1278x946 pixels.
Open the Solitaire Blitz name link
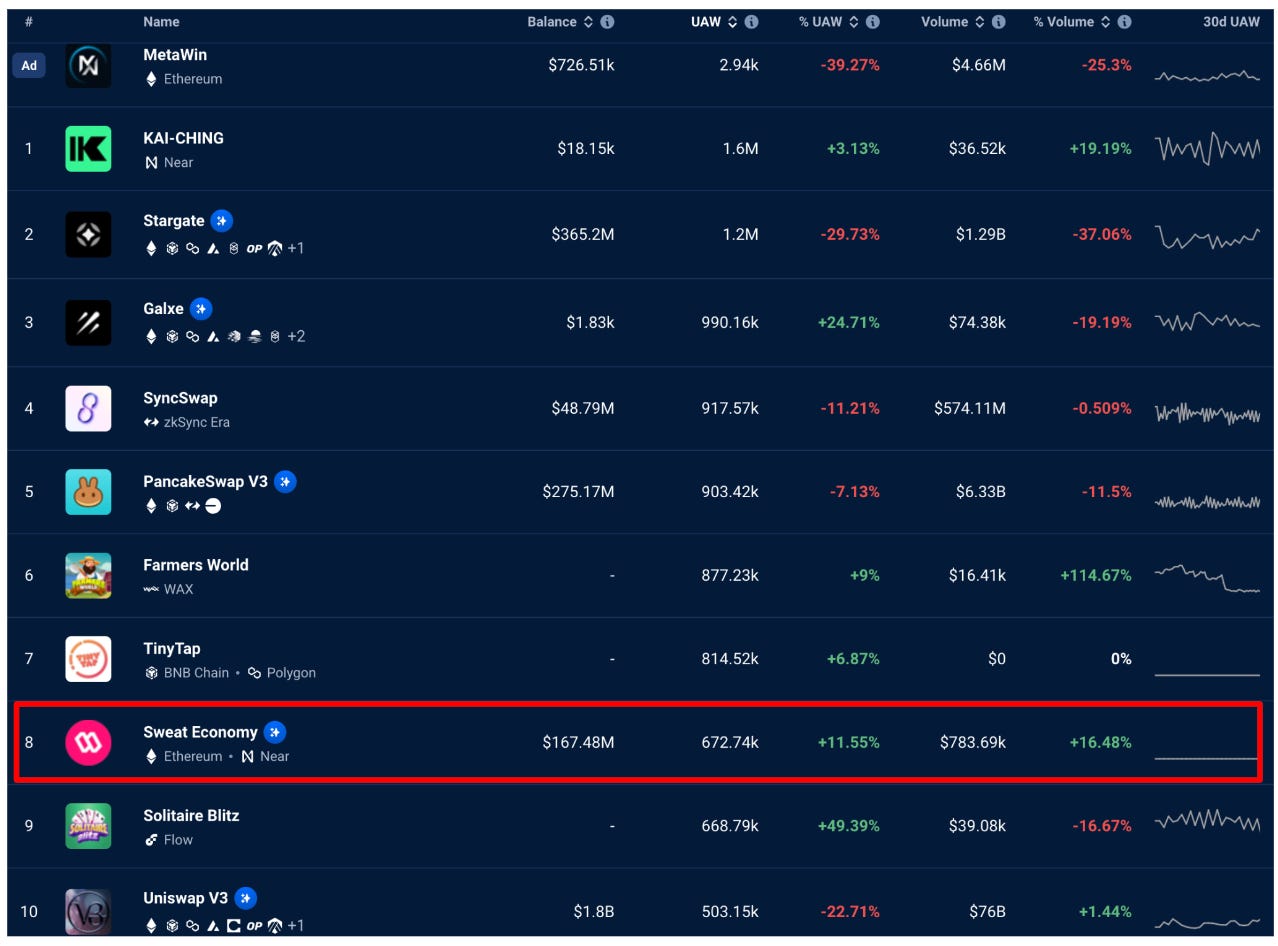[x=191, y=815]
